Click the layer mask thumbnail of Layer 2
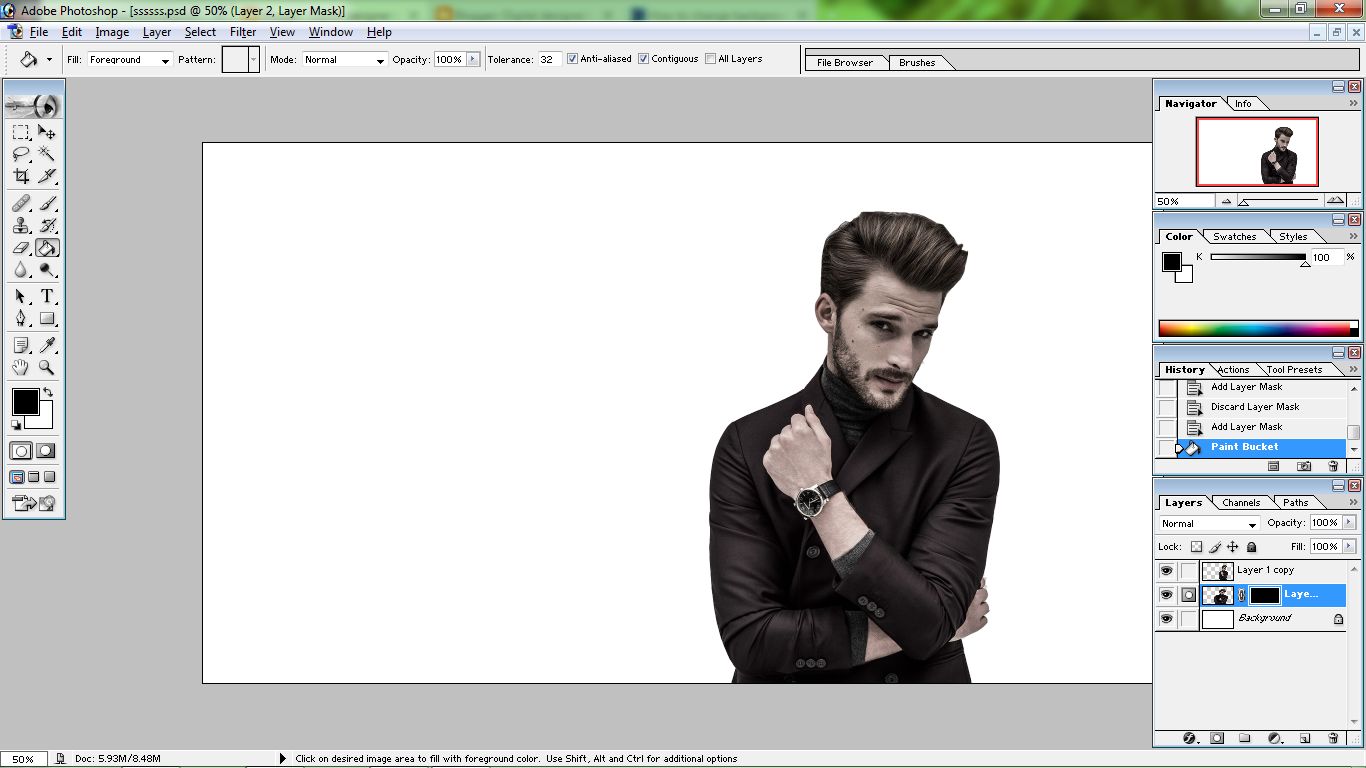The height and width of the screenshot is (768, 1366). 1264,595
